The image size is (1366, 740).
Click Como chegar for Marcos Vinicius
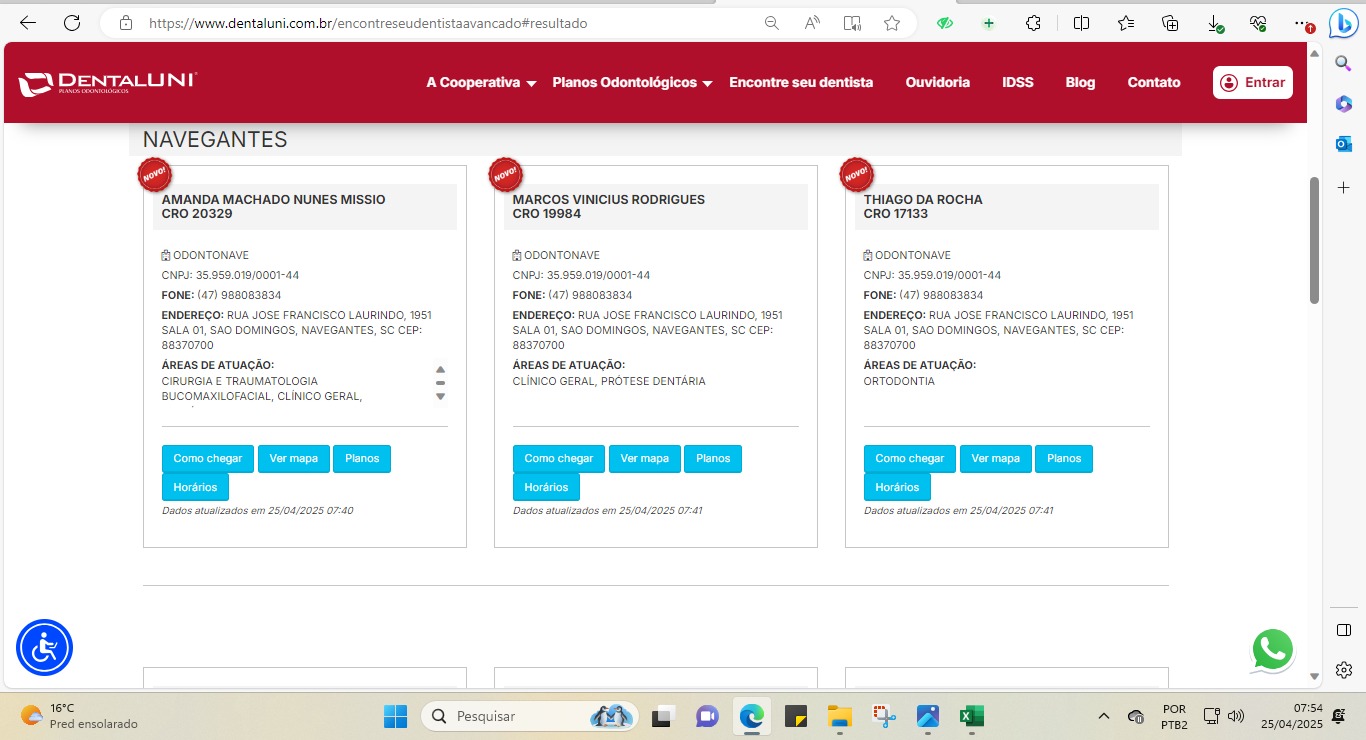(559, 458)
